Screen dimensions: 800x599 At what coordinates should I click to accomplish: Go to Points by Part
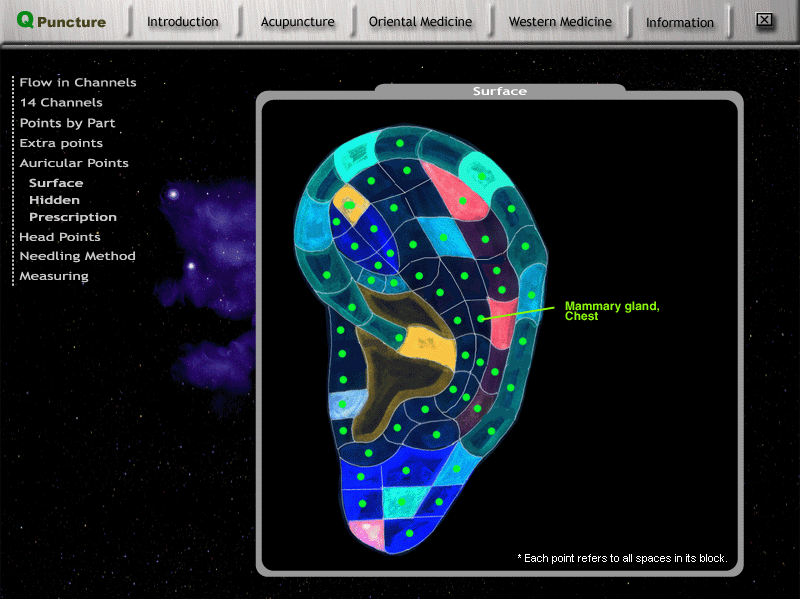67,123
